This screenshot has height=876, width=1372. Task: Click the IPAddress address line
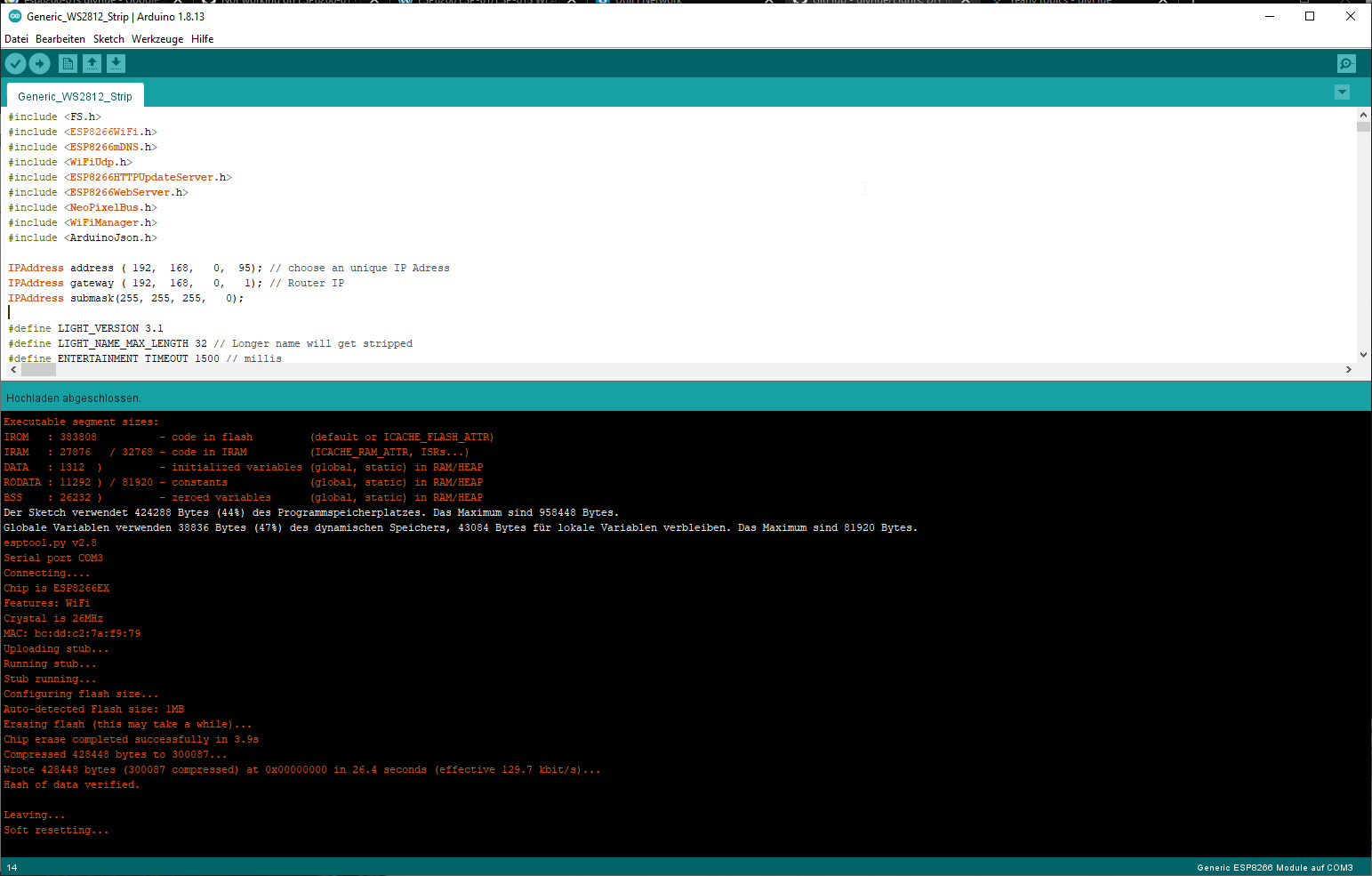[x=229, y=268]
